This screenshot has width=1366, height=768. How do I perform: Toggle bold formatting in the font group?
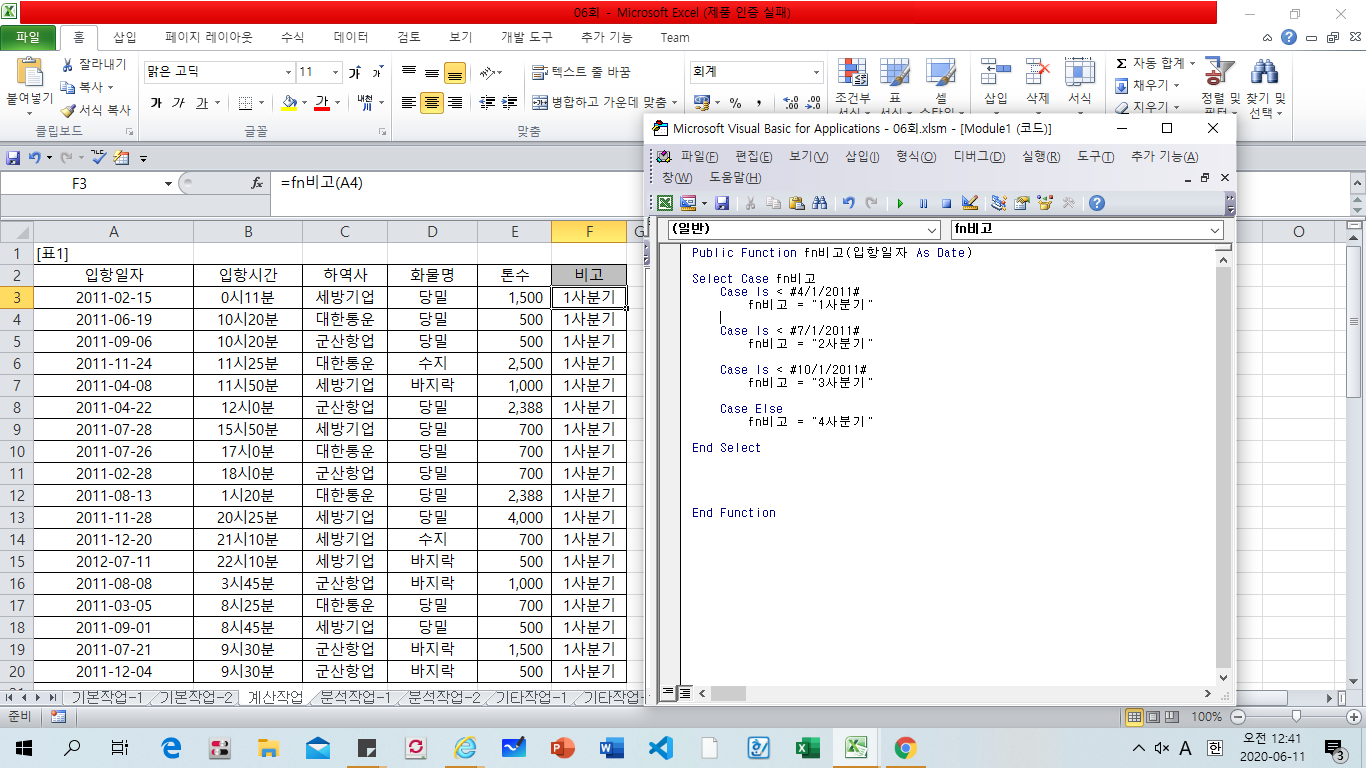[156, 103]
